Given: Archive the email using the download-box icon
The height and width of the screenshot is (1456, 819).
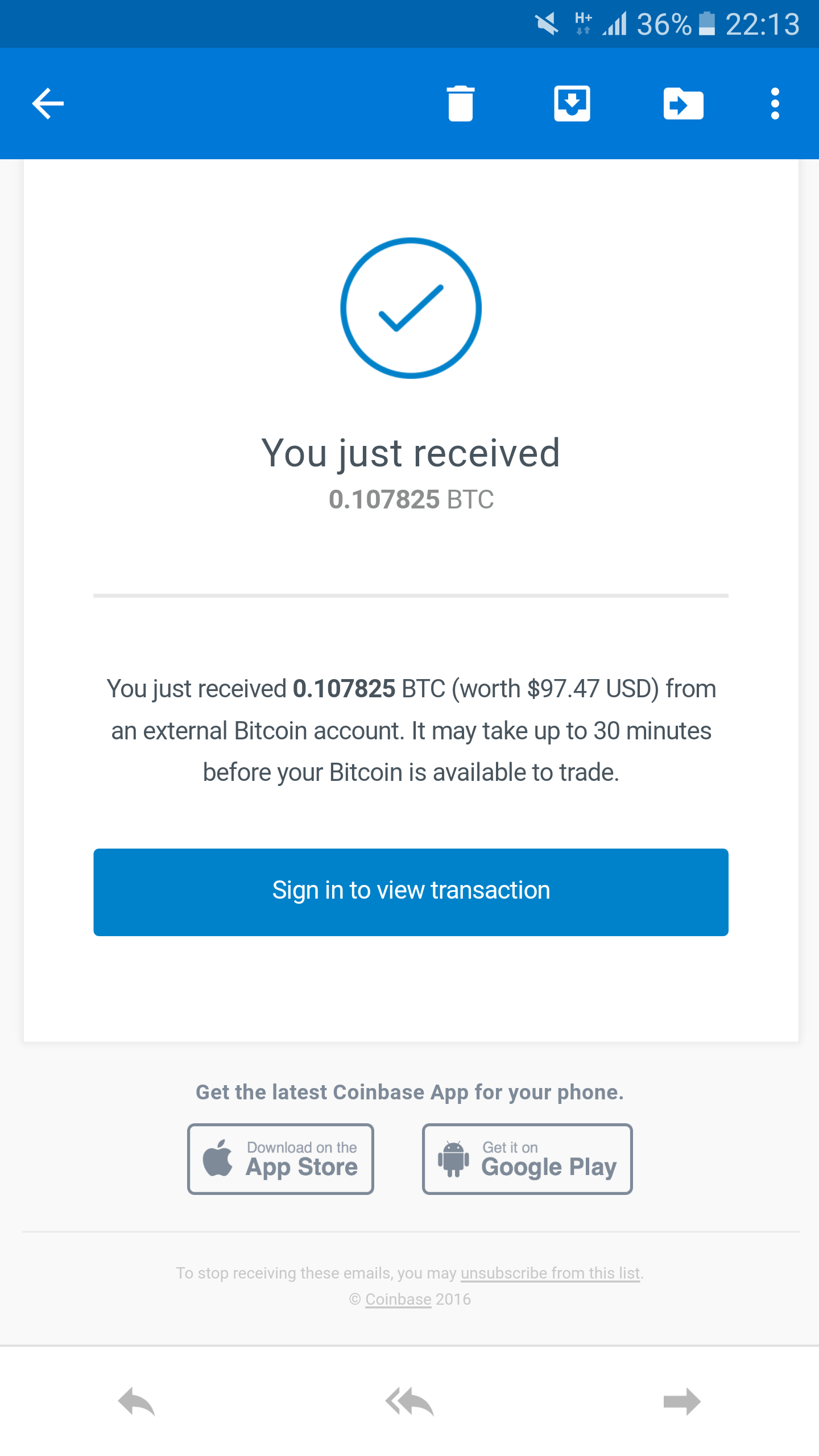Looking at the screenshot, I should pyautogui.click(x=572, y=104).
